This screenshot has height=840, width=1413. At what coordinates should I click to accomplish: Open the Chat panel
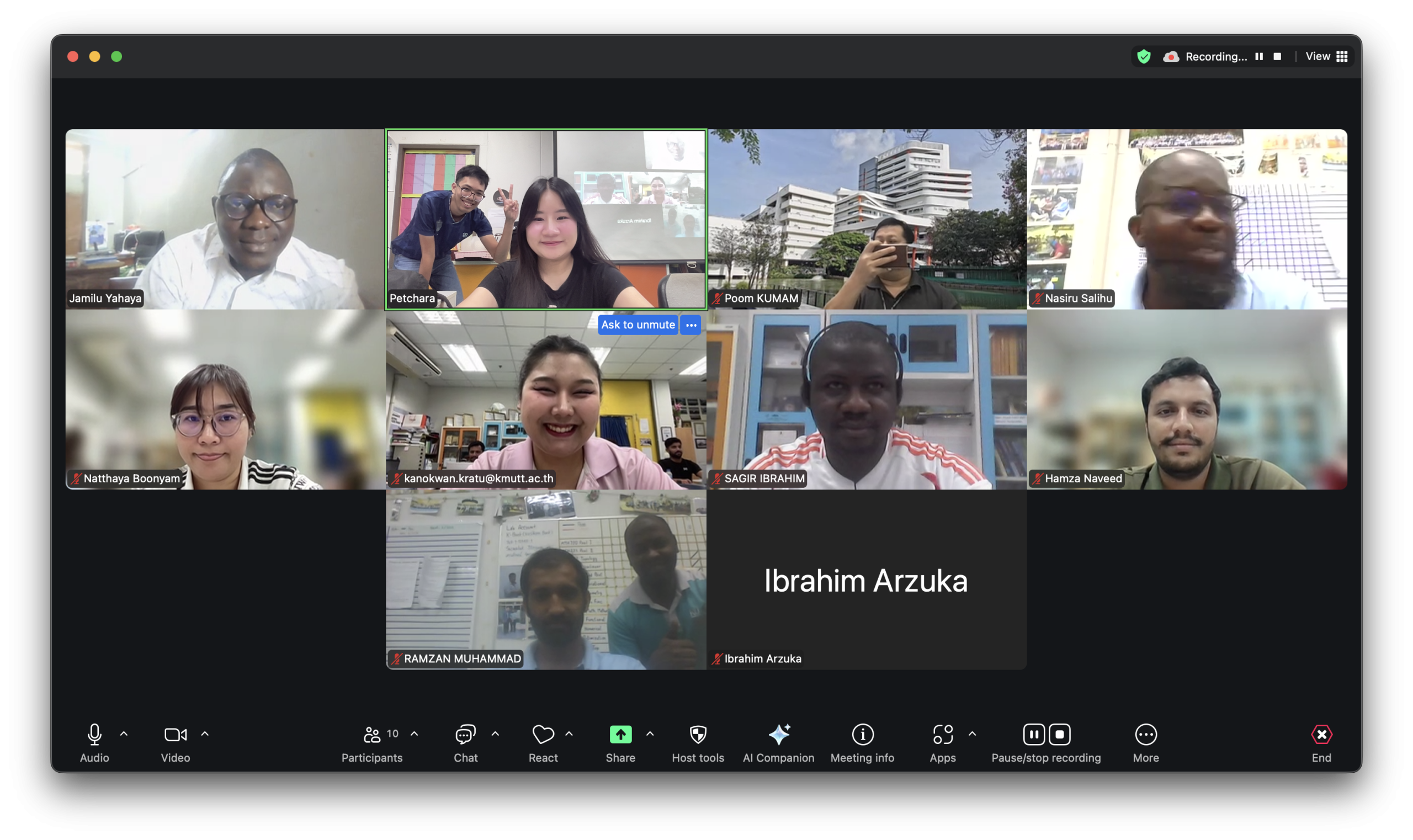(x=465, y=735)
